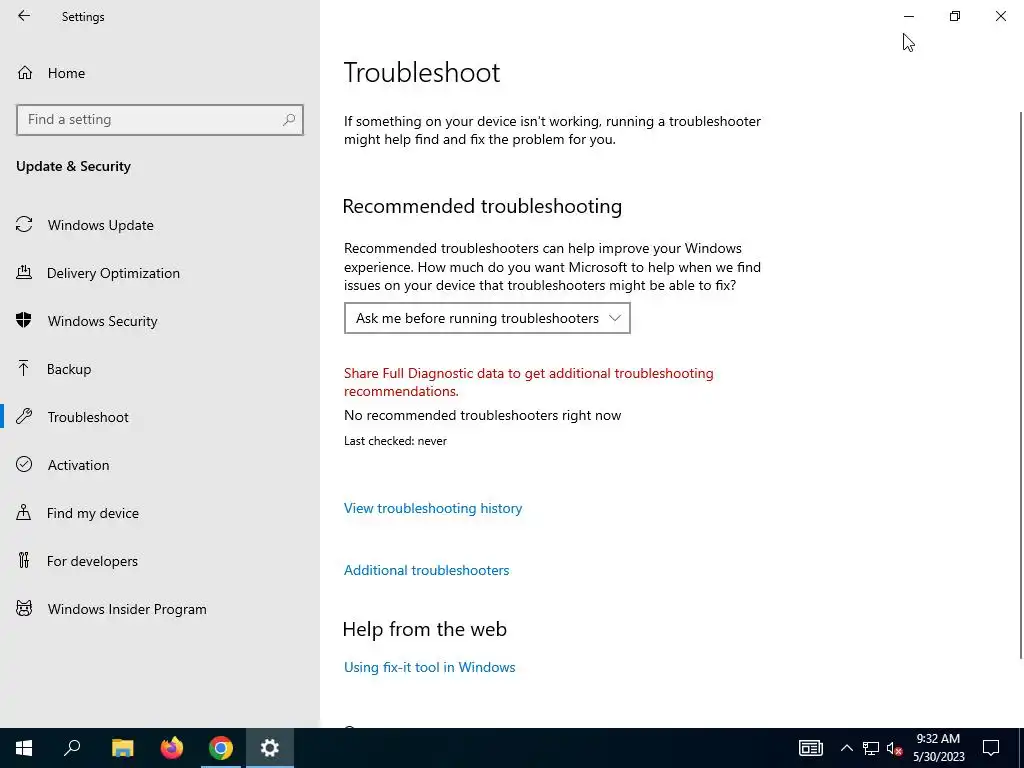Click the For developers tools icon
Viewport: 1024px width, 768px height.
click(x=24, y=560)
